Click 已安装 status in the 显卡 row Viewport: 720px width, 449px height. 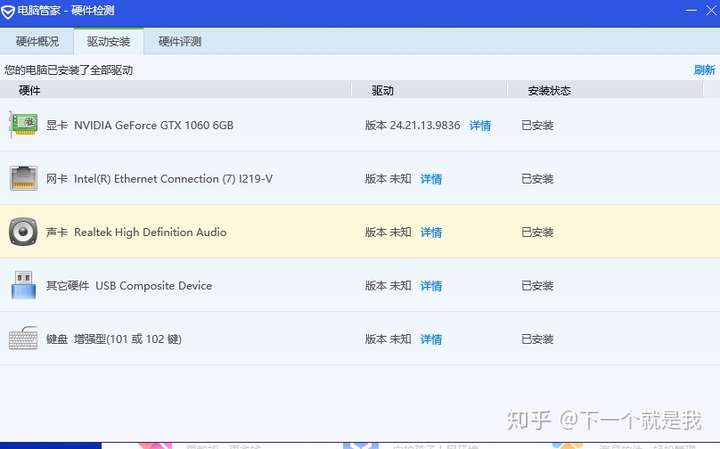tap(537, 125)
